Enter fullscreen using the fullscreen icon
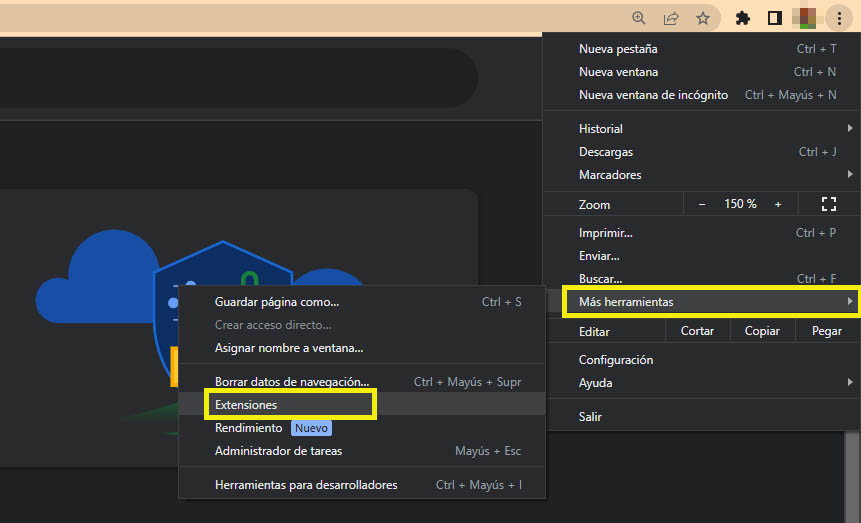The image size is (861, 523). pos(828,204)
